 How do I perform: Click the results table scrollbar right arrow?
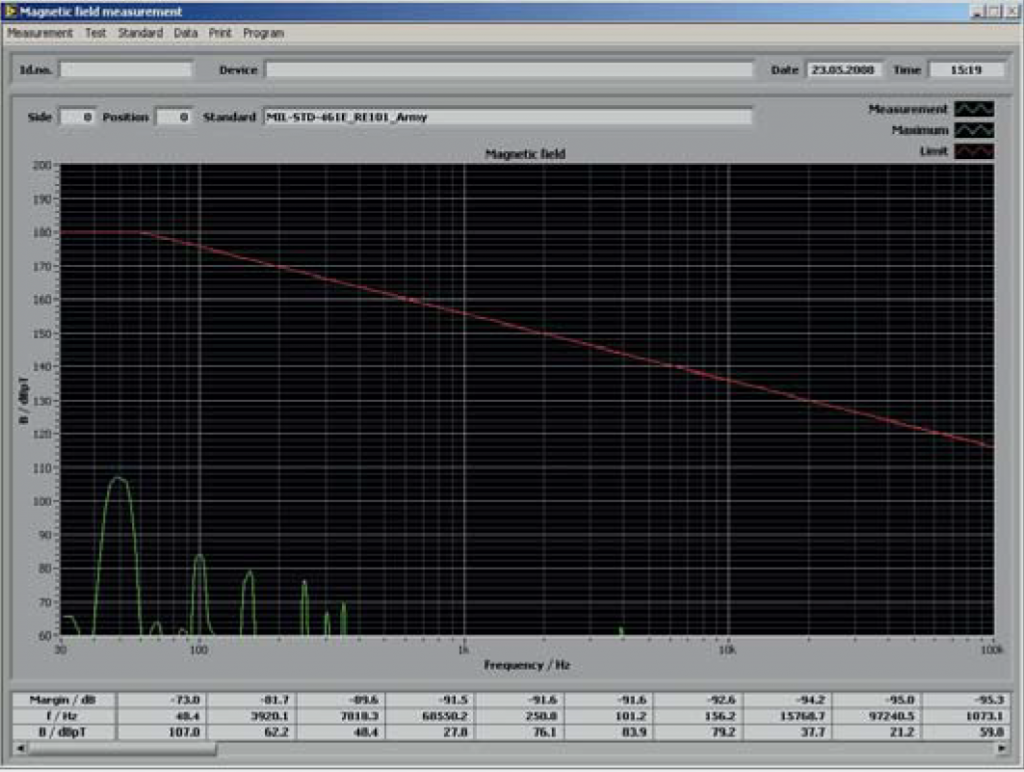click(1000, 749)
